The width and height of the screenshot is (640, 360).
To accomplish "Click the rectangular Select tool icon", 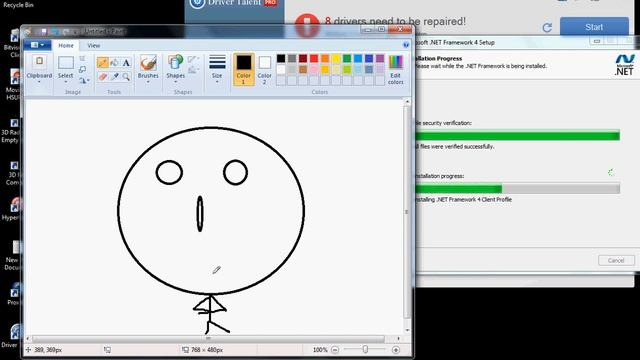I will [x=65, y=62].
